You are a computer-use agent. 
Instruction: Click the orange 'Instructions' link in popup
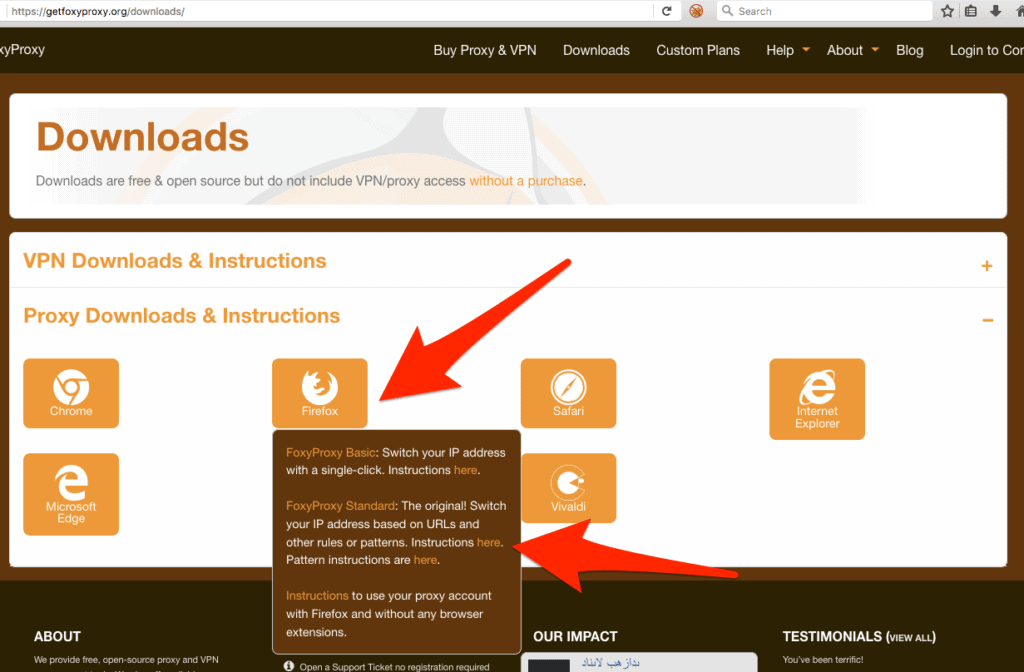pos(317,596)
